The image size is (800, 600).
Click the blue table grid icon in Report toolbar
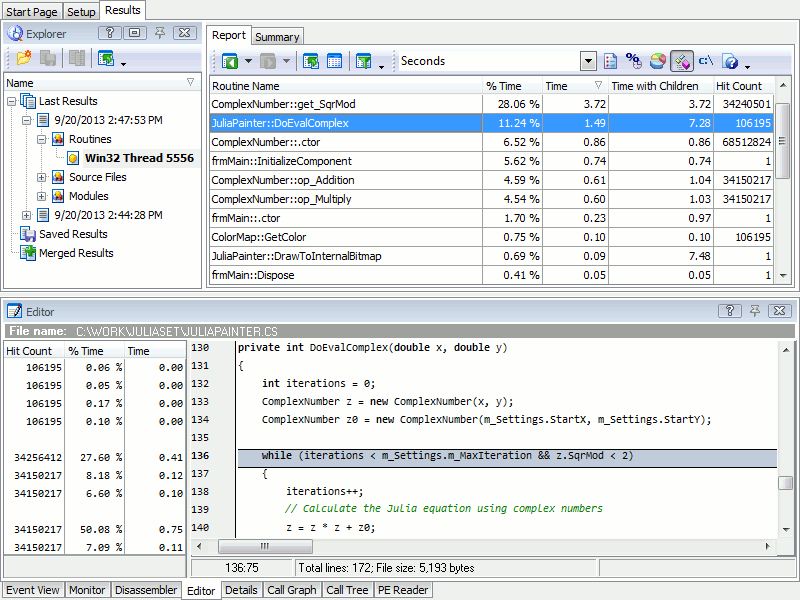(335, 61)
